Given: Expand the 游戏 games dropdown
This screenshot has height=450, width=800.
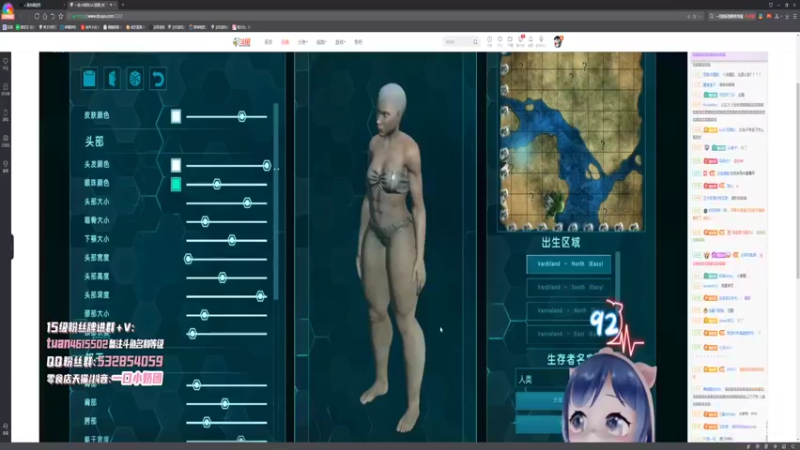Looking at the screenshot, I should pyautogui.click(x=340, y=42).
